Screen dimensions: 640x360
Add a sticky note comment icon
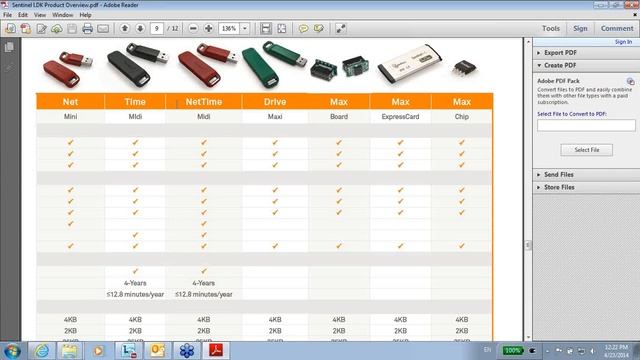303,29
